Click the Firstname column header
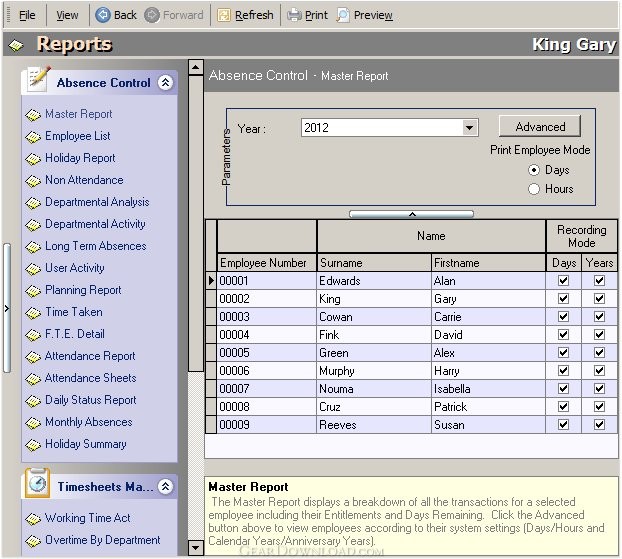 [488, 263]
